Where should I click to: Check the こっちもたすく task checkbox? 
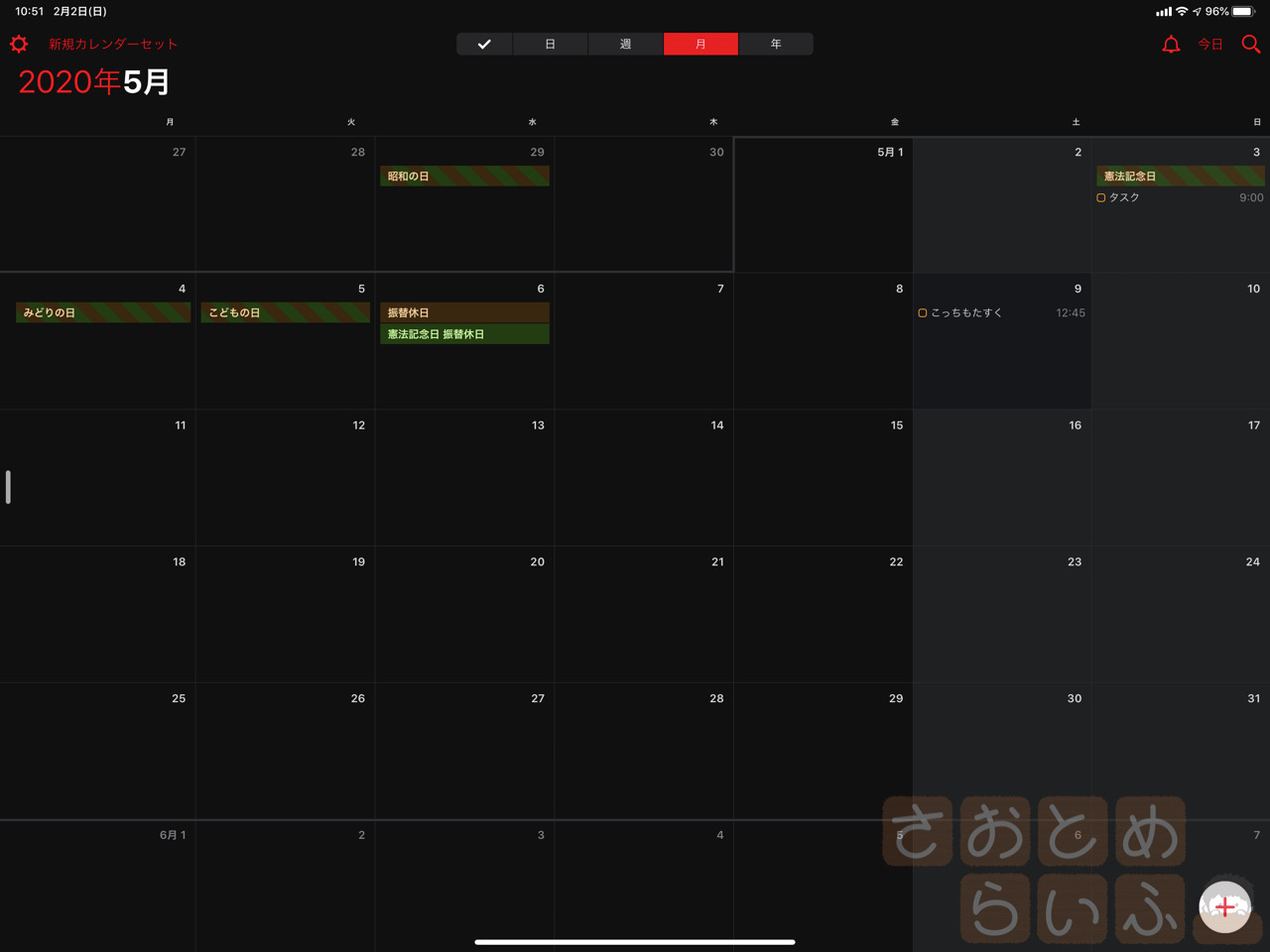point(923,312)
